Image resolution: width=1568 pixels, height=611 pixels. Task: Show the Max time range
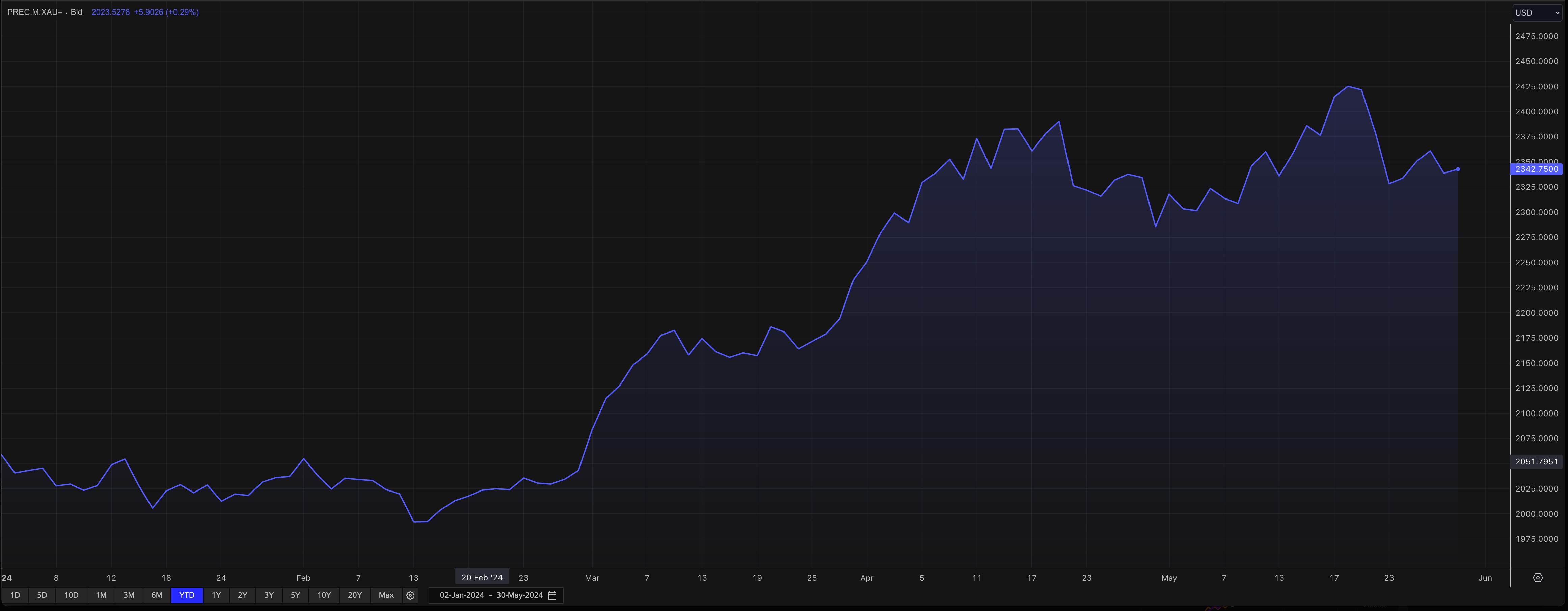[386, 595]
